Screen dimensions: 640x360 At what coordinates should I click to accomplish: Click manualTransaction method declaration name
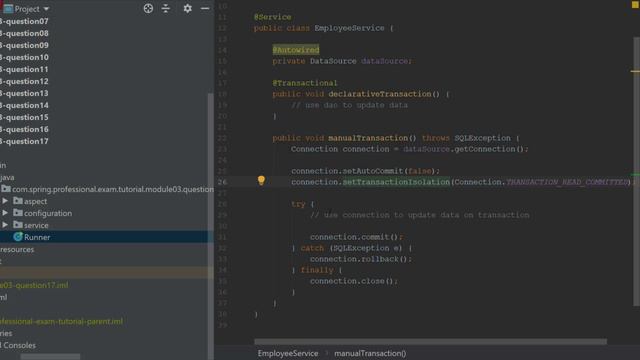click(367, 138)
